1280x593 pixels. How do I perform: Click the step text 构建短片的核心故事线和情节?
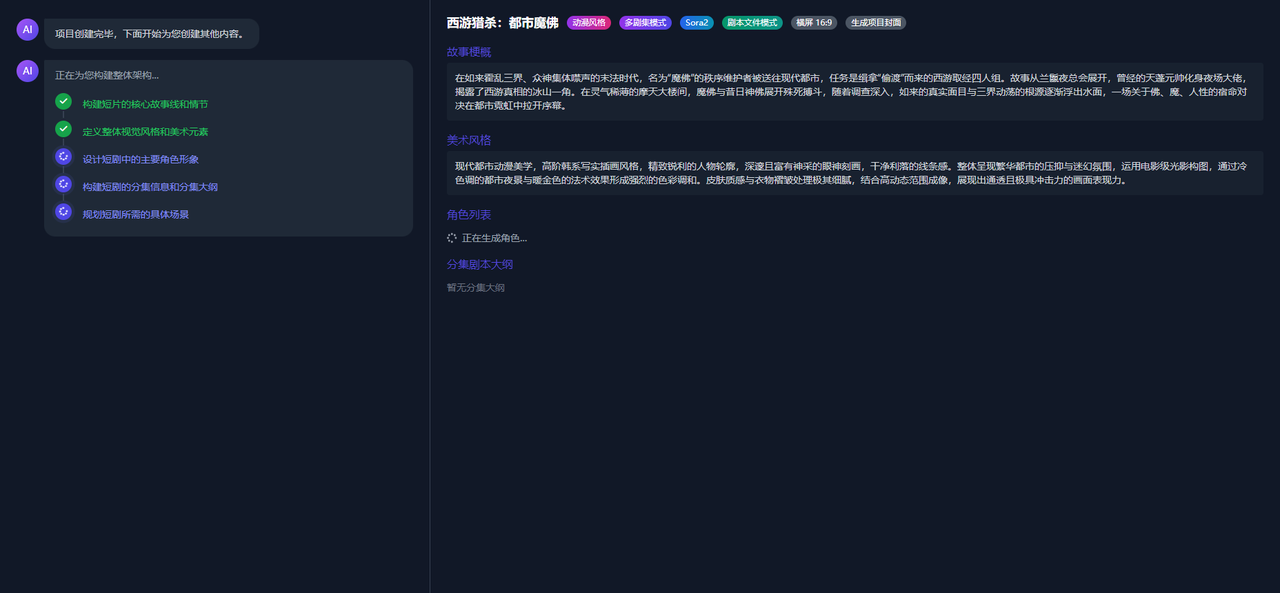click(145, 104)
